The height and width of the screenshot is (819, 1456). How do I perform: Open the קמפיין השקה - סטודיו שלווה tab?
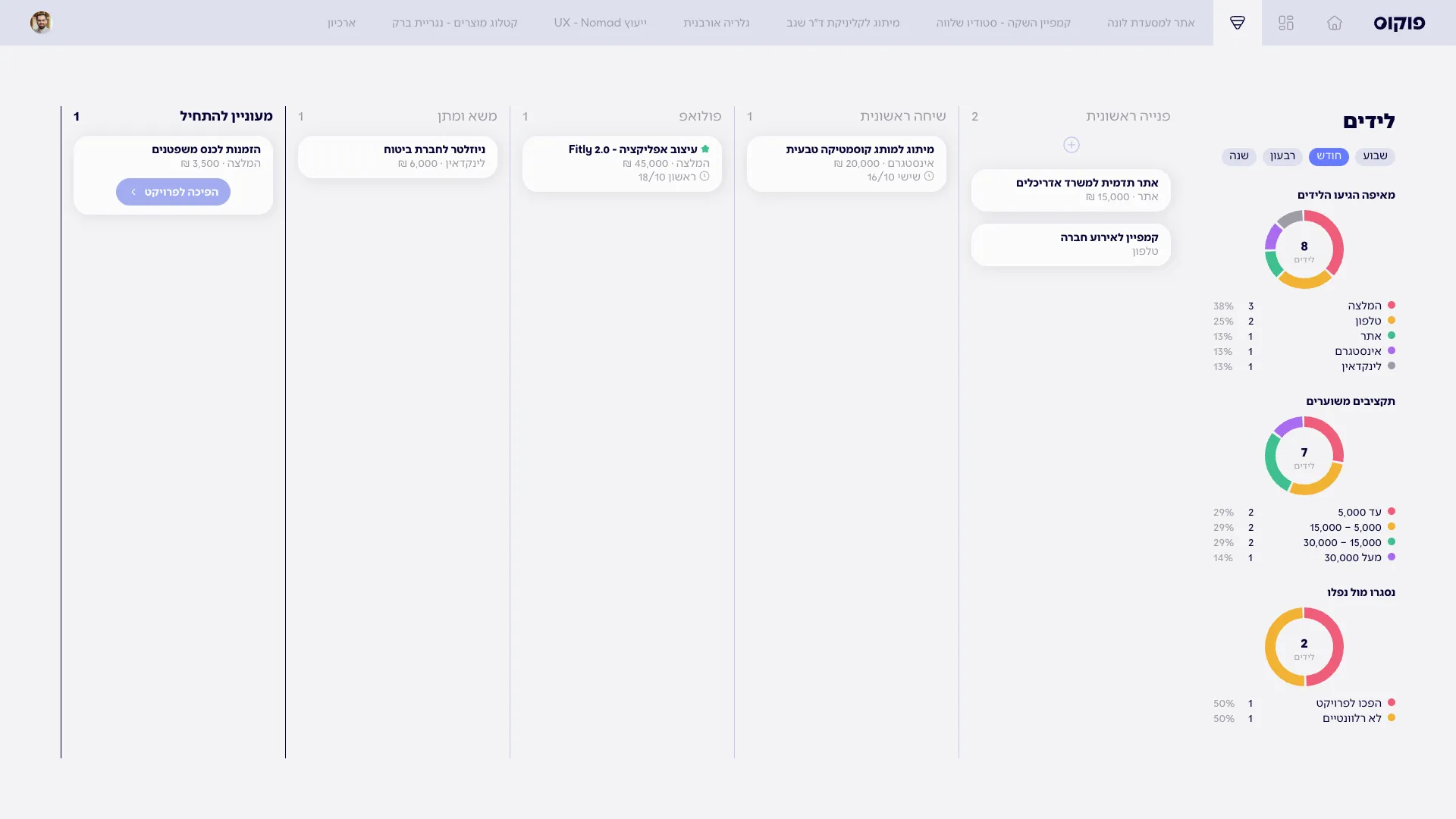1003,23
